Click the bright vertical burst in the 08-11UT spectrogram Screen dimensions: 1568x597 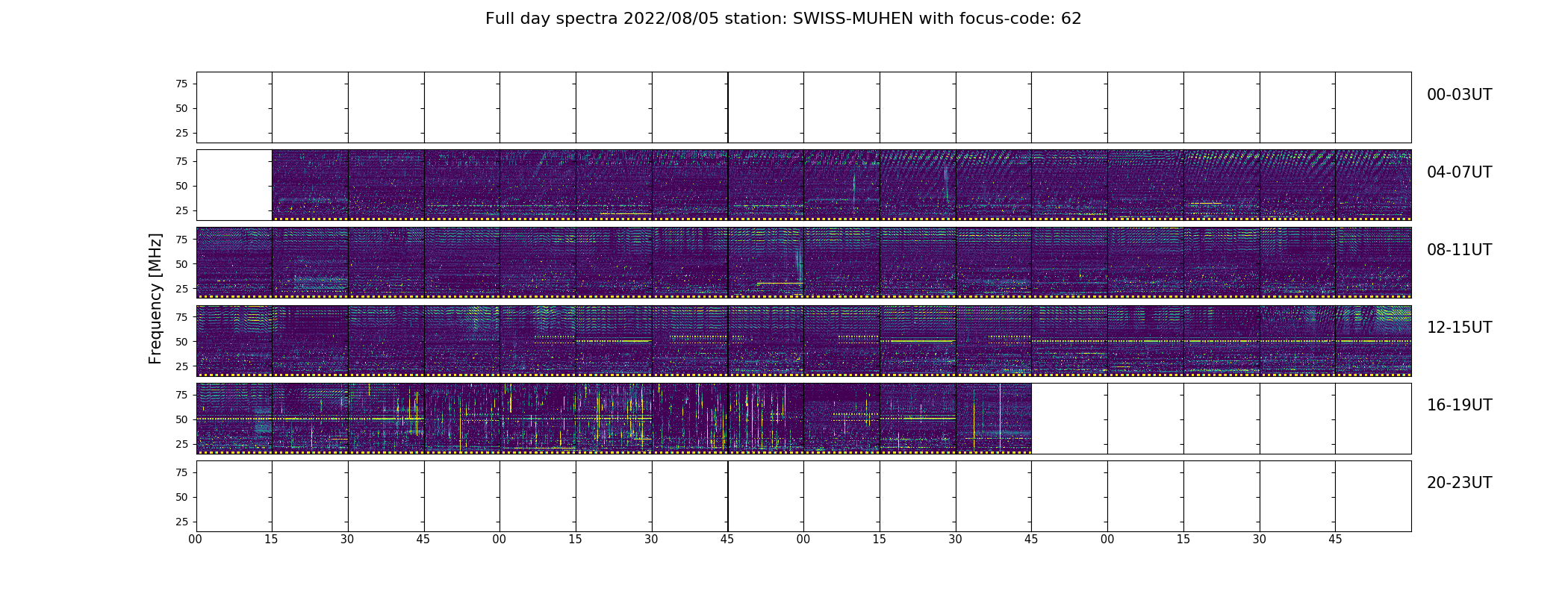799,263
